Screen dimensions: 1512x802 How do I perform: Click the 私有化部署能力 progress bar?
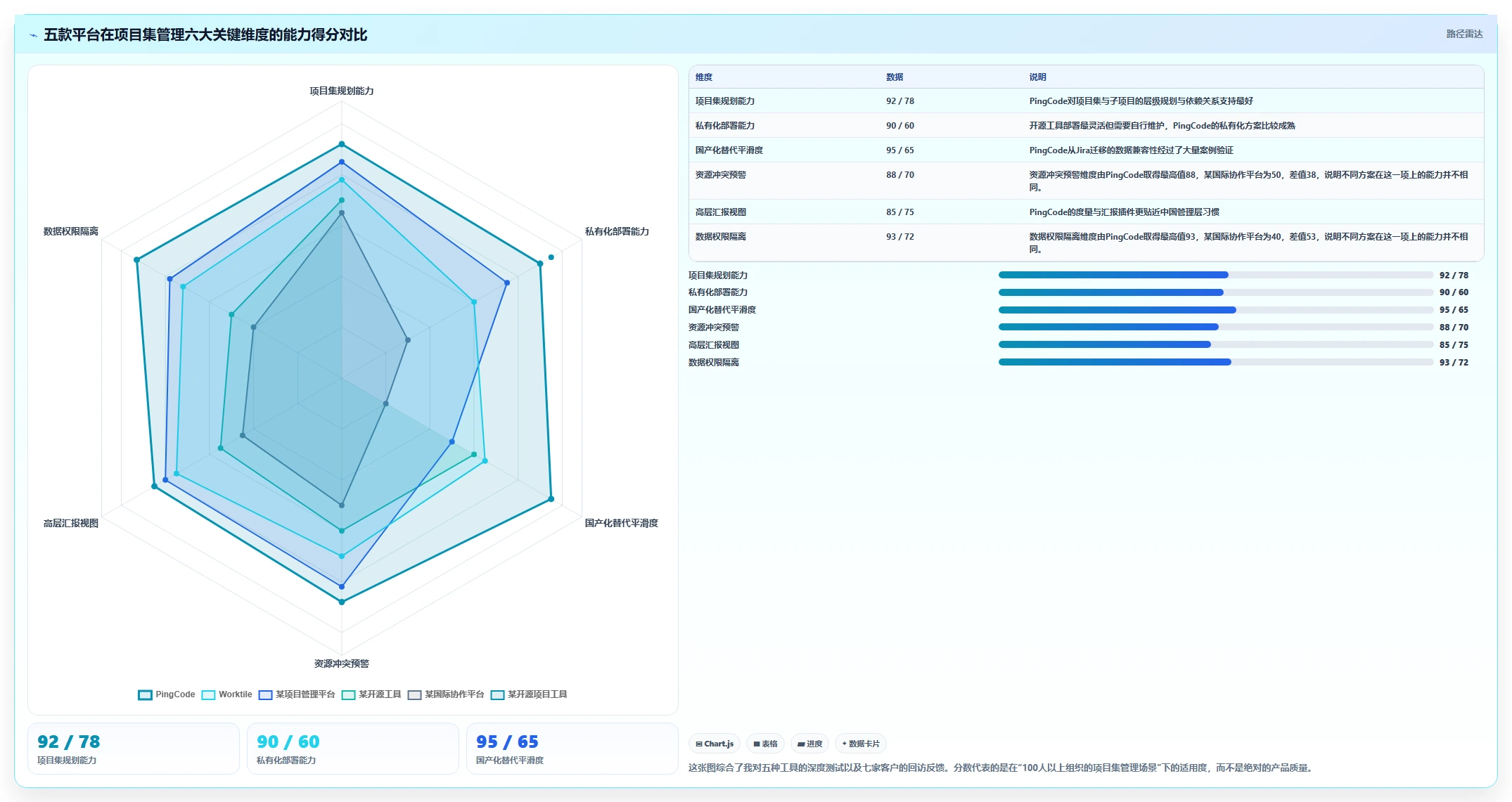pyautogui.click(x=1216, y=292)
